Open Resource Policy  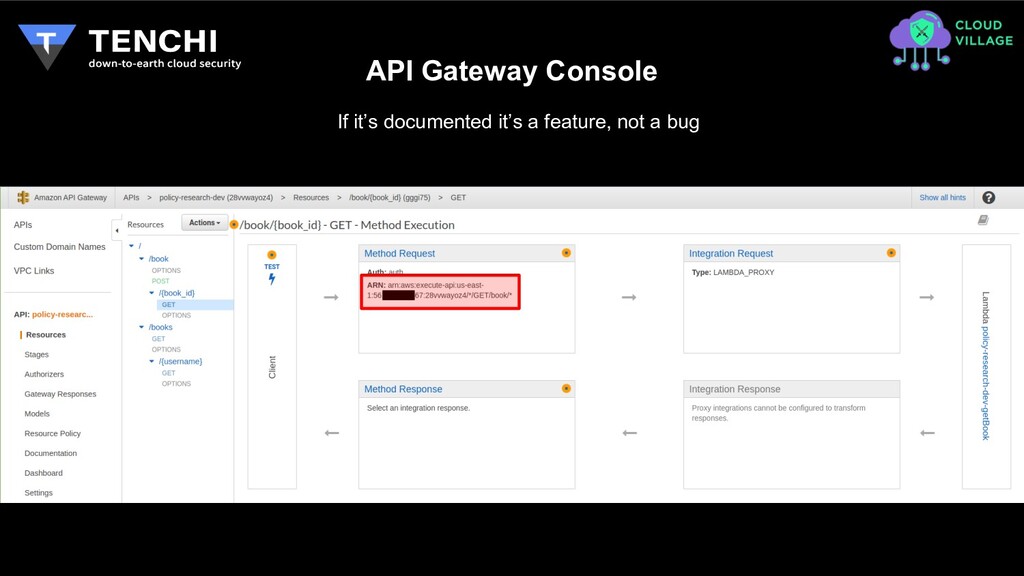(x=52, y=434)
